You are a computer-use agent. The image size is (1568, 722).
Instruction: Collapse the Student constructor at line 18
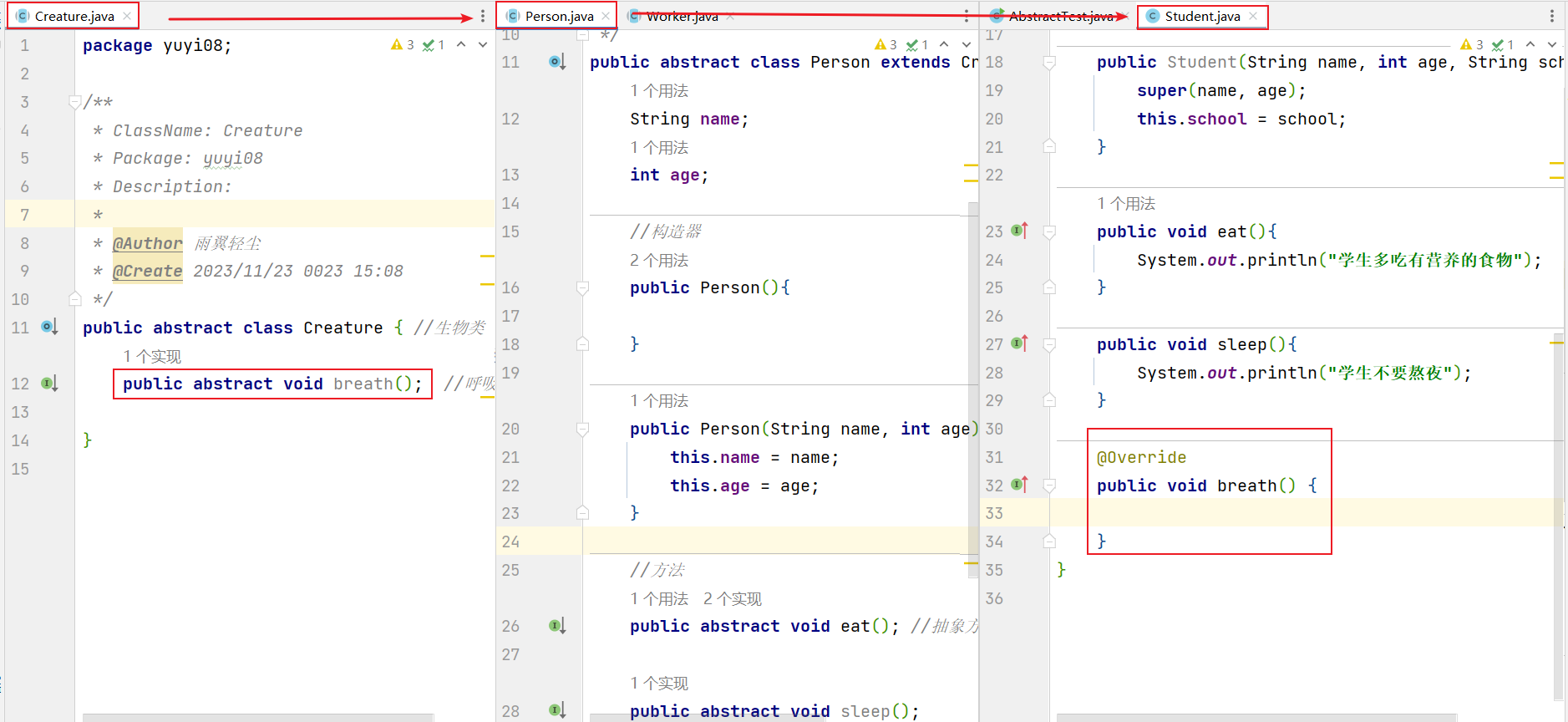click(1050, 62)
